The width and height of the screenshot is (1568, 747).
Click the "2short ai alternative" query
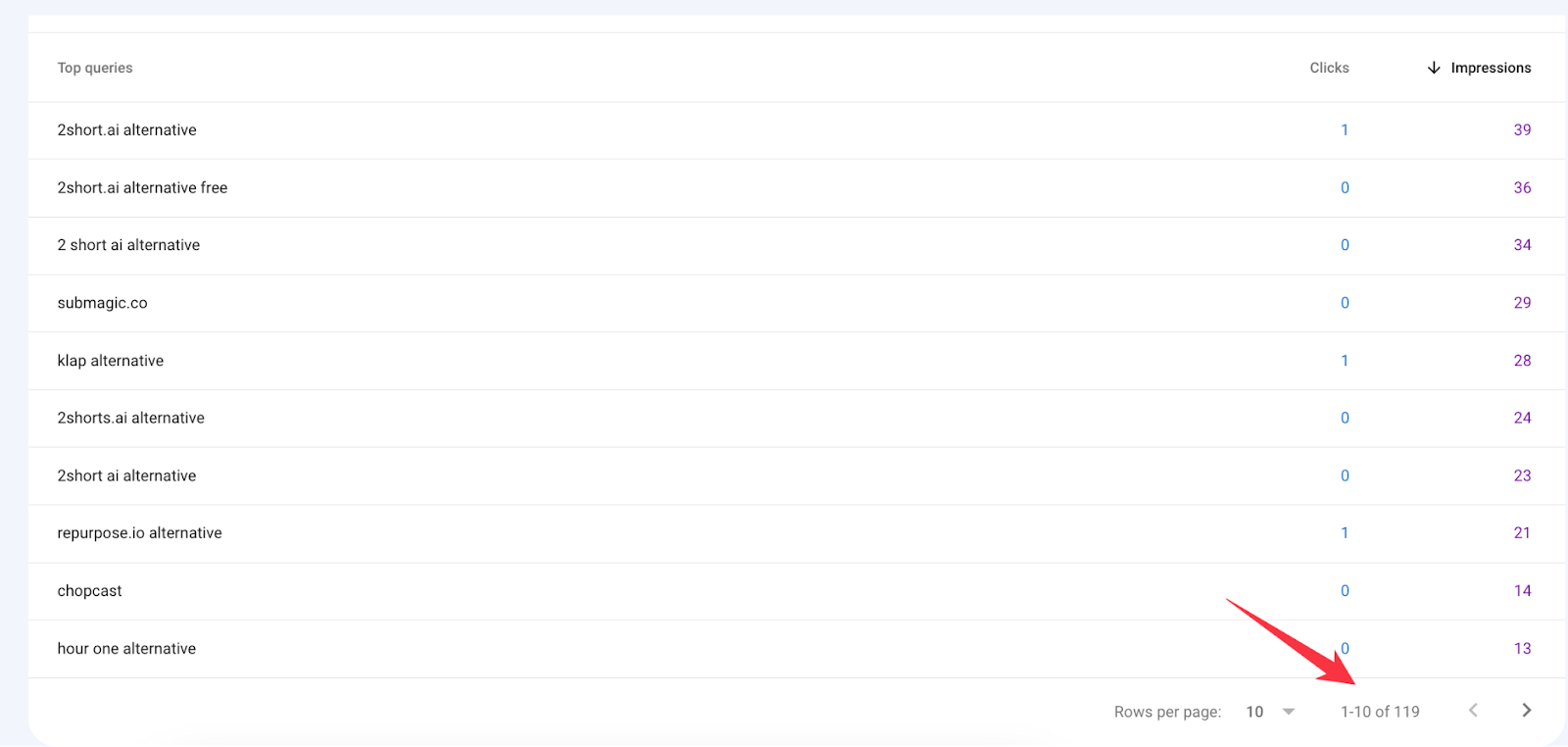[127, 475]
